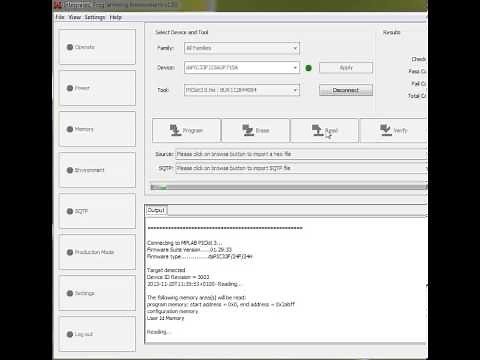Click the Program button
Viewport: 480px width, 360px height.
186,130
